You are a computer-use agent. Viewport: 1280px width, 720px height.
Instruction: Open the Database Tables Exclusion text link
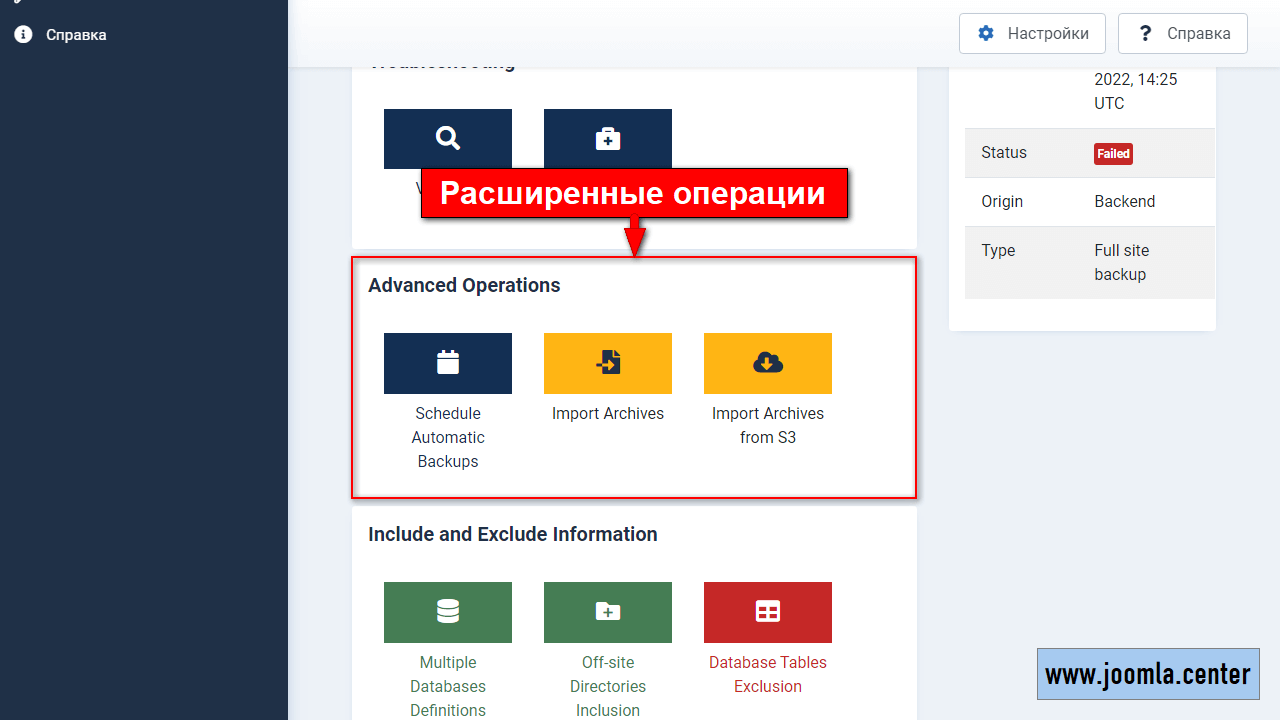click(x=768, y=674)
